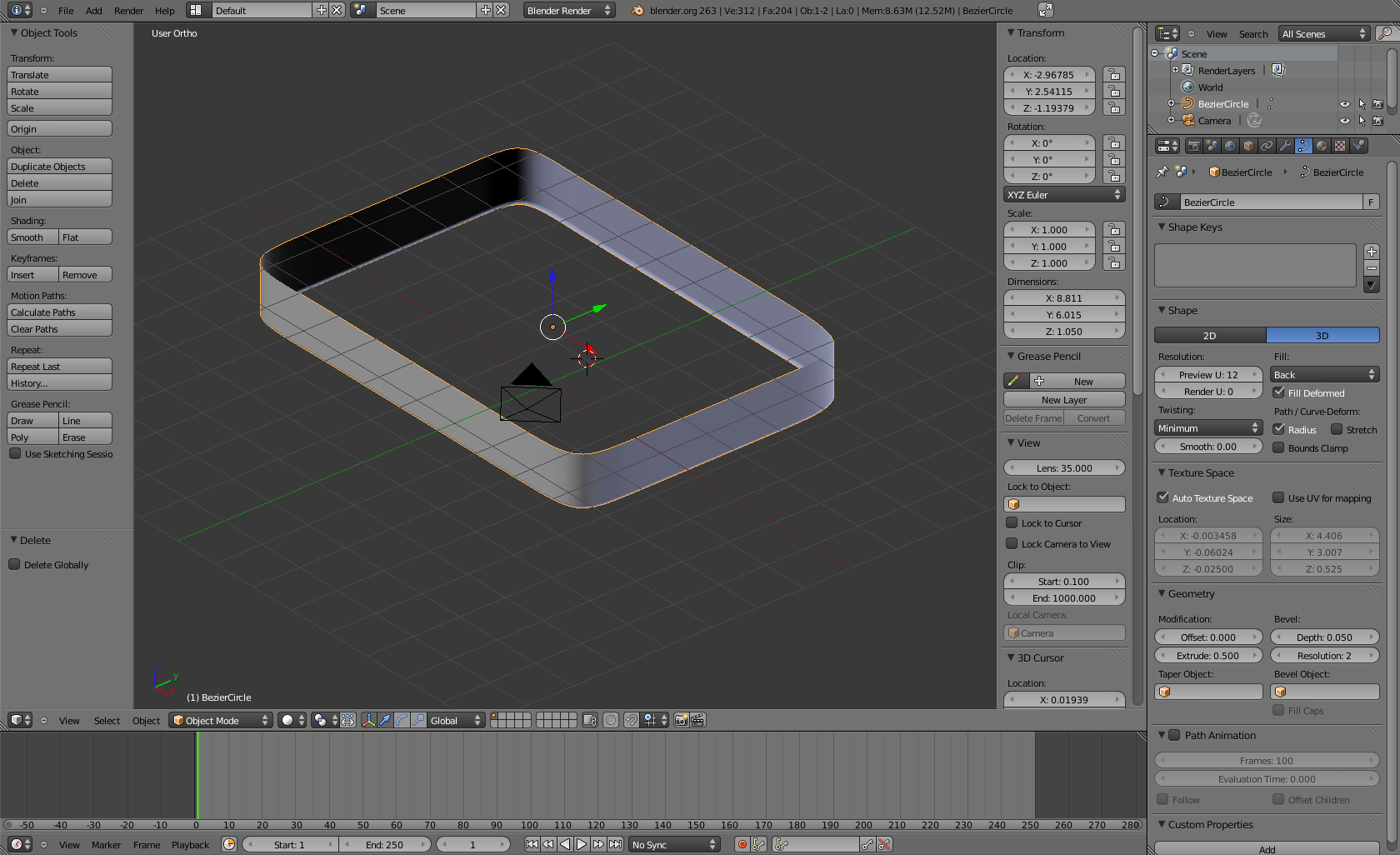1400x855 pixels.
Task: Toggle record auto-keyframe button (red dot)
Action: coord(742,844)
